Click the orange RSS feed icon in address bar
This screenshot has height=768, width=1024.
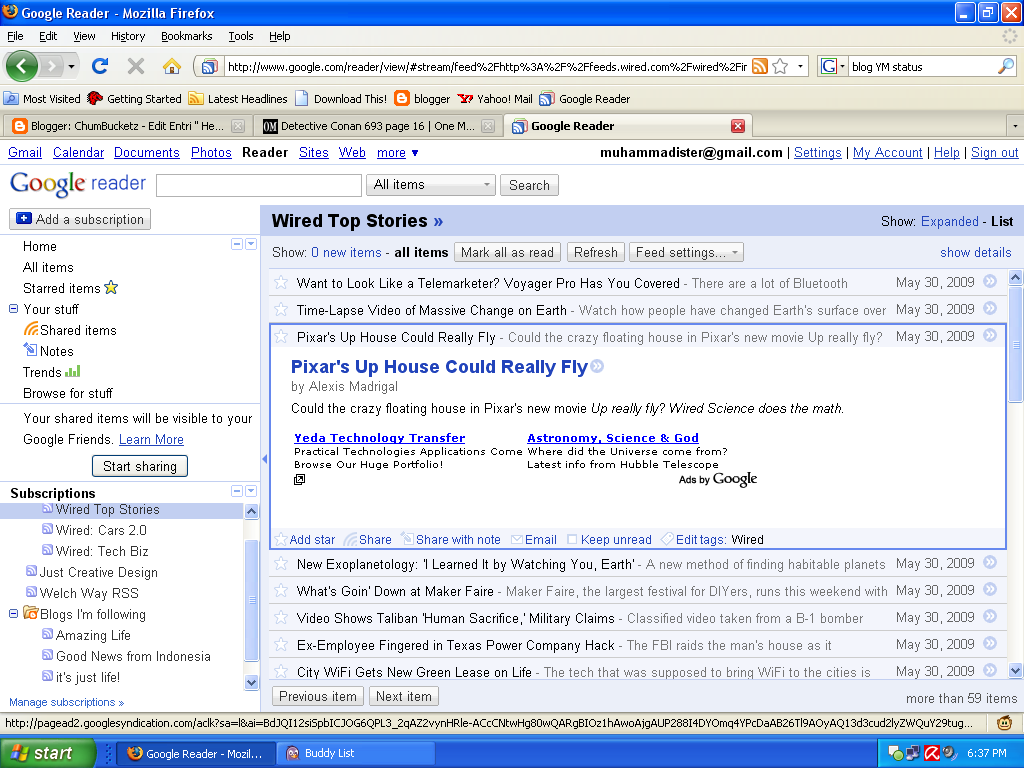pos(760,66)
